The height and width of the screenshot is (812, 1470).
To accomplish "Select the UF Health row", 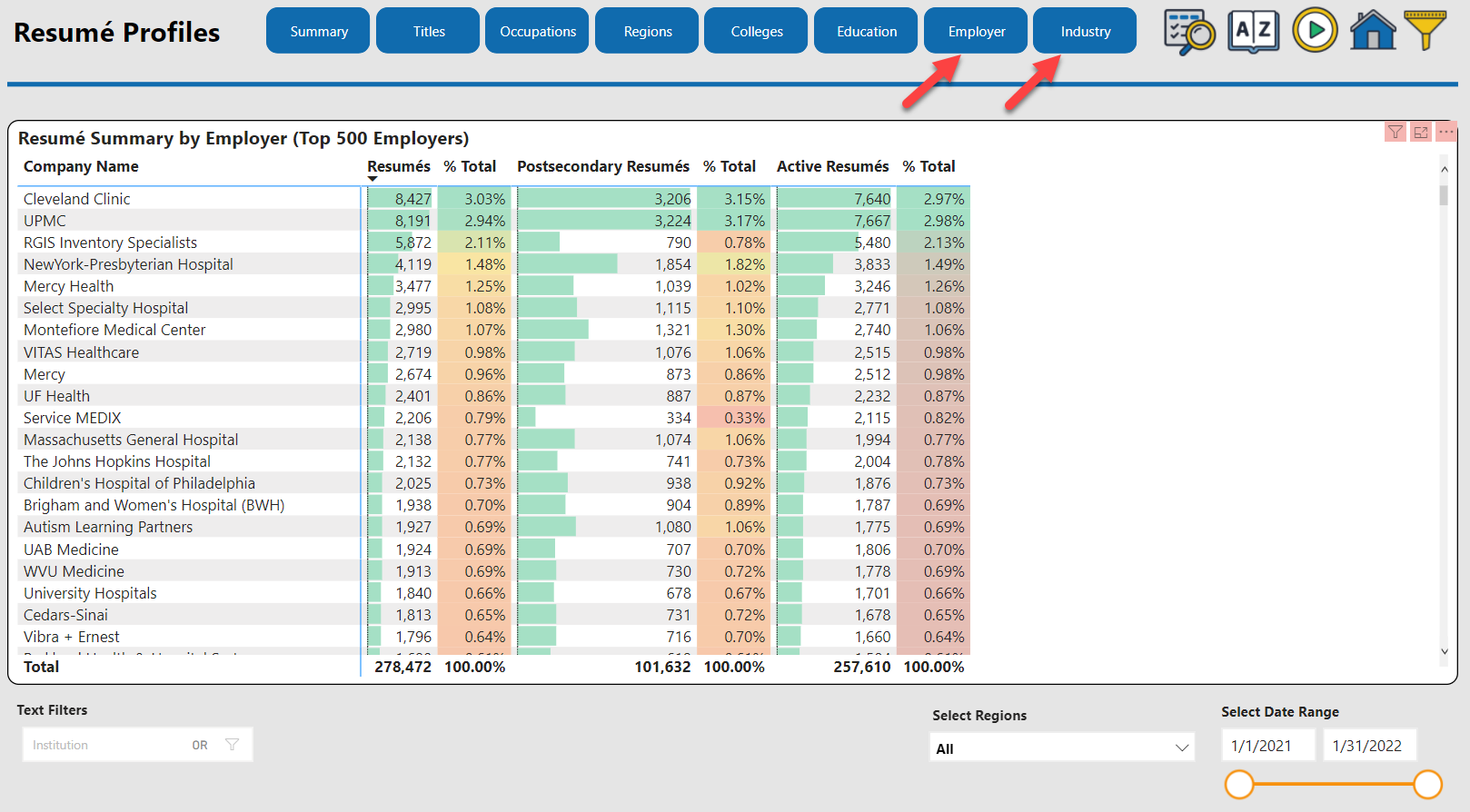I will pos(494,396).
